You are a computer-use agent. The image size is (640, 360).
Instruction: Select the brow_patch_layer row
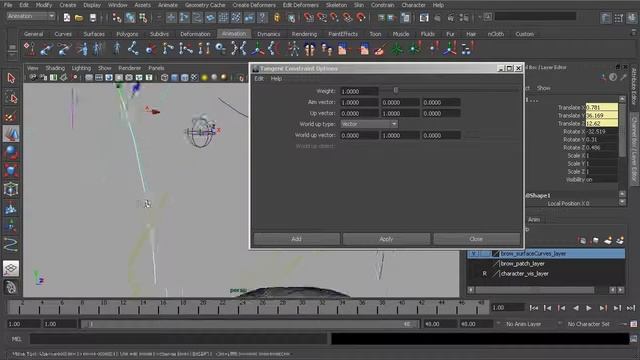click(546, 264)
